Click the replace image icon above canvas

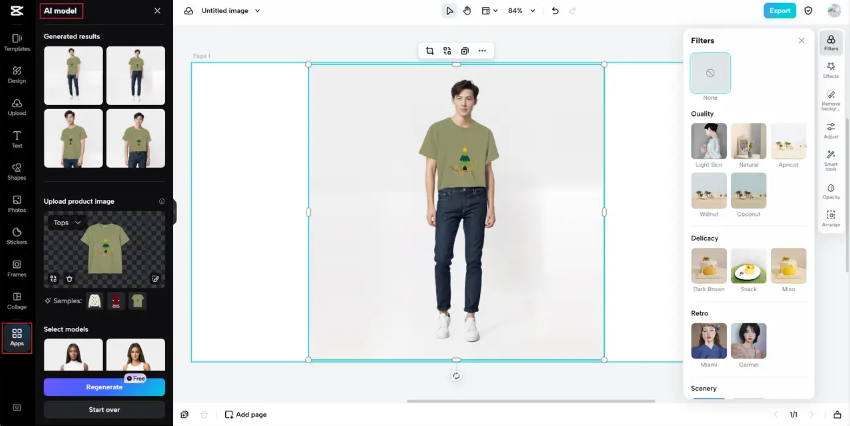(447, 51)
